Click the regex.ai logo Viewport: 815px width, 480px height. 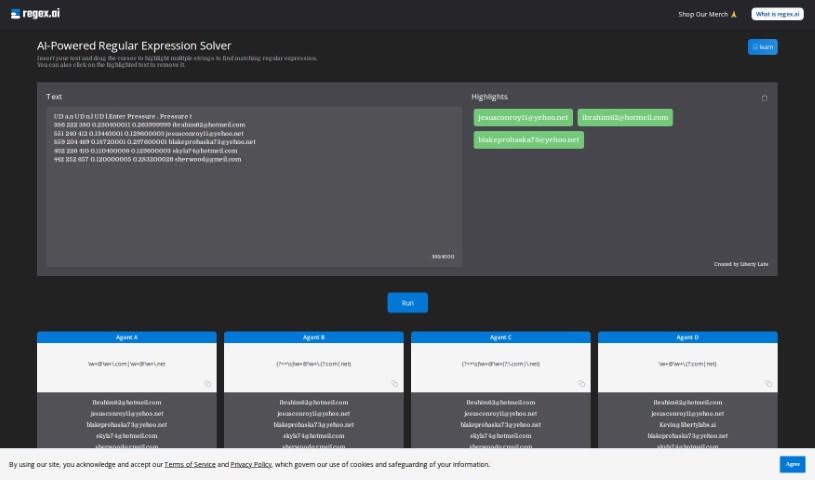pos(35,14)
